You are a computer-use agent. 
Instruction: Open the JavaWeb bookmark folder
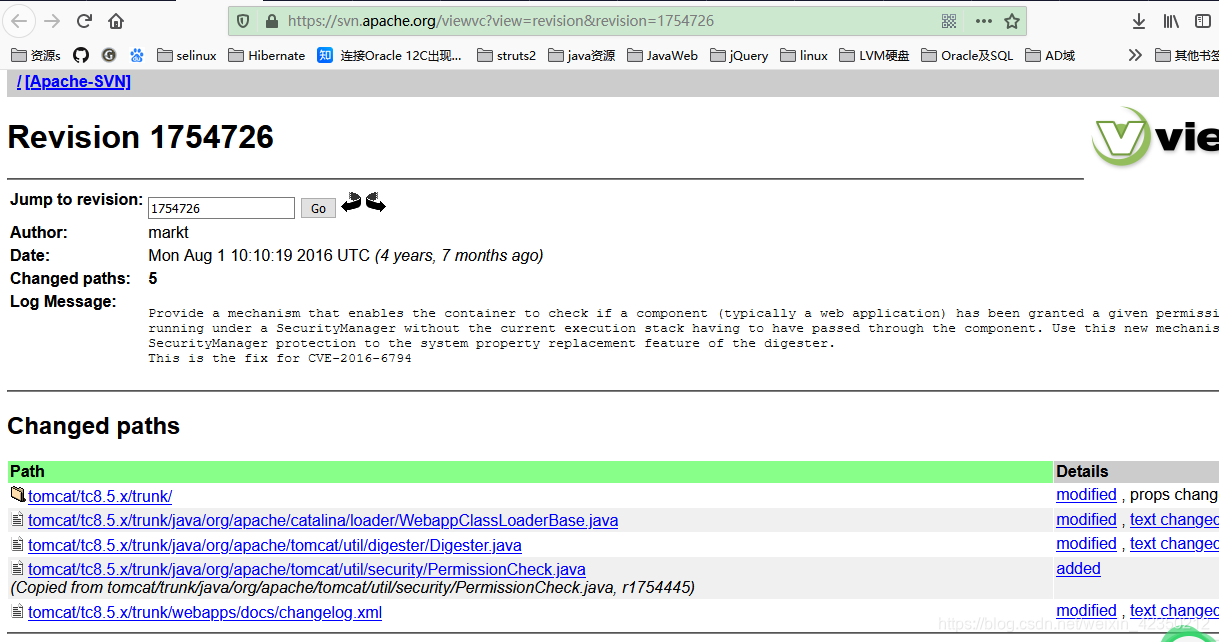662,55
